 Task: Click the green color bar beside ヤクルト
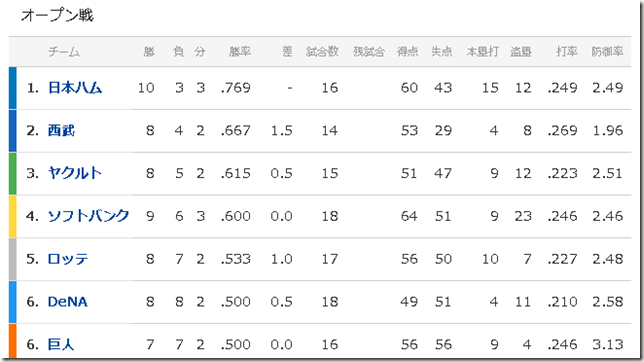(x=13, y=173)
